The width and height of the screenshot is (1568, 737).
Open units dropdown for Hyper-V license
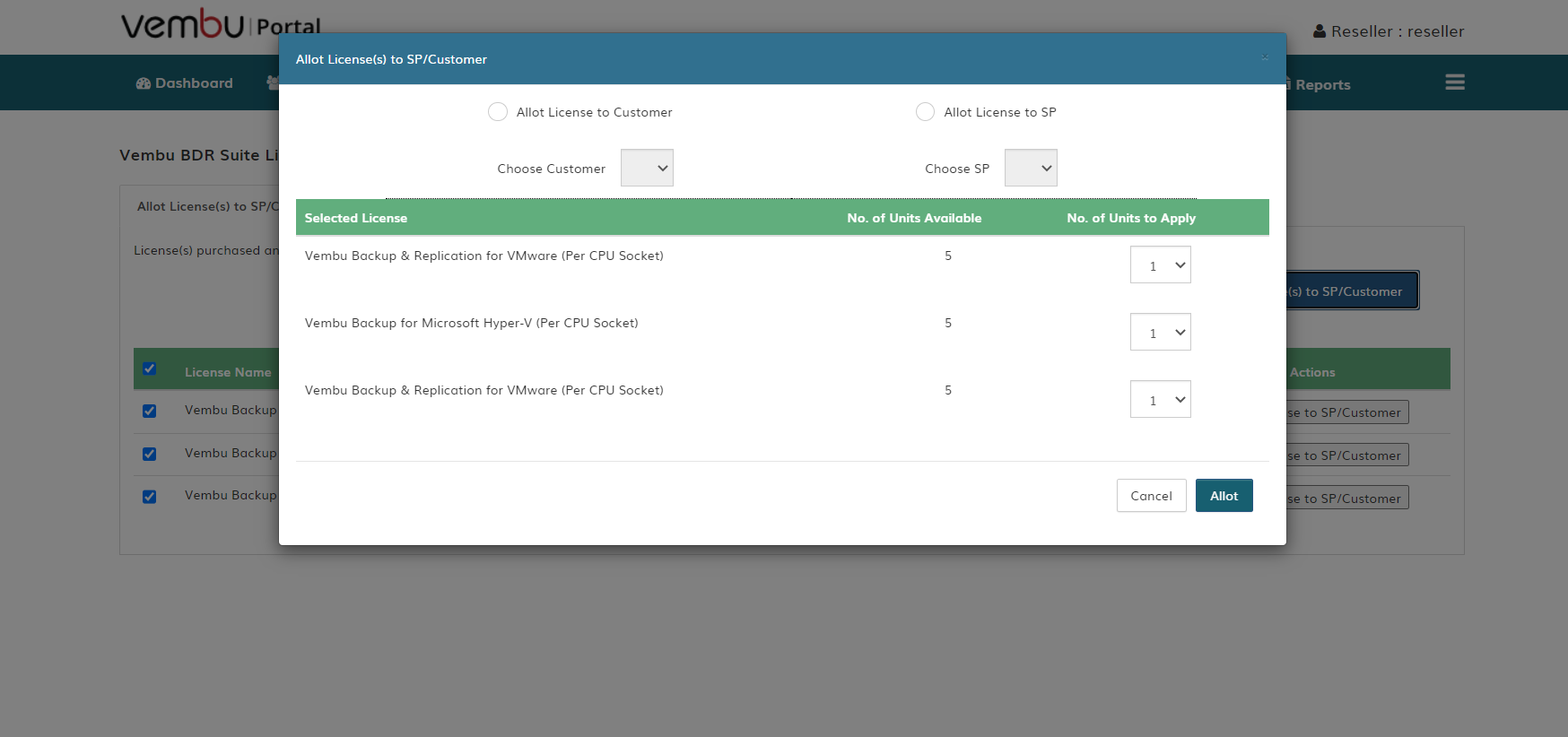1160,333
